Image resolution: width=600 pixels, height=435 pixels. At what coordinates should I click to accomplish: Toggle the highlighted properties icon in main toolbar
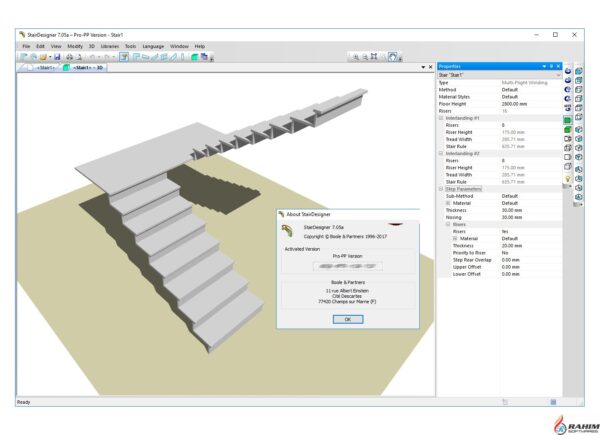tap(124, 57)
